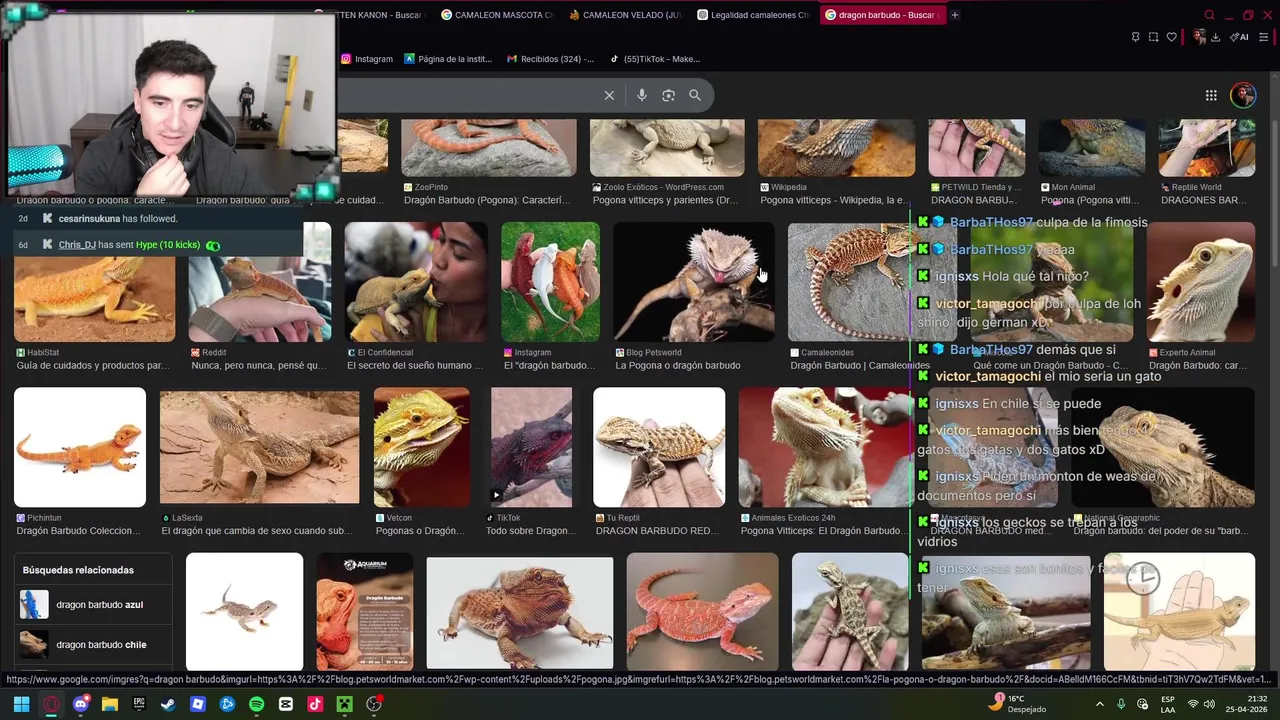
Task: Open the ESP LAA language switcher
Action: (x=1168, y=704)
